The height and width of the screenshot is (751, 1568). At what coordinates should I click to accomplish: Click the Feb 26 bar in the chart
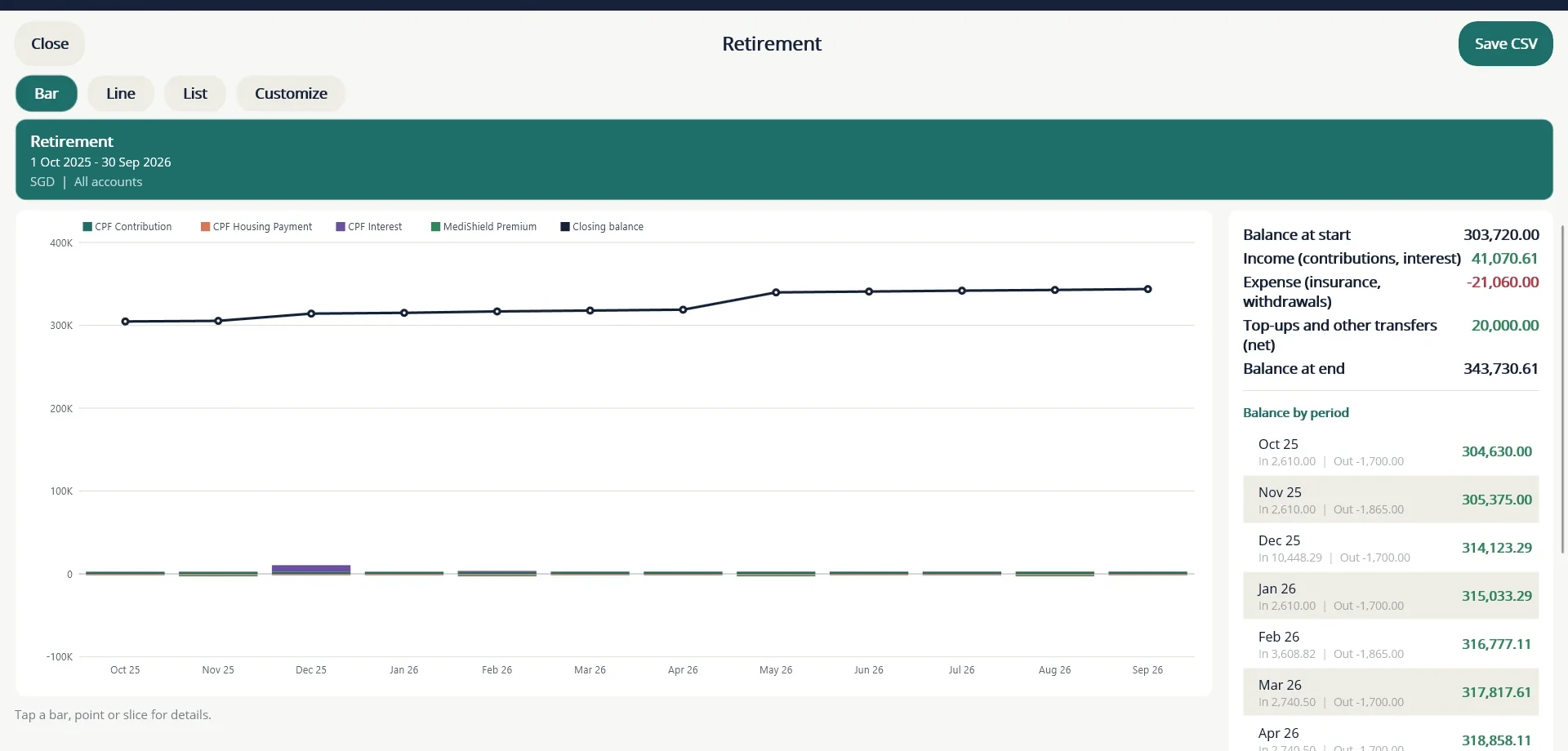click(x=497, y=573)
